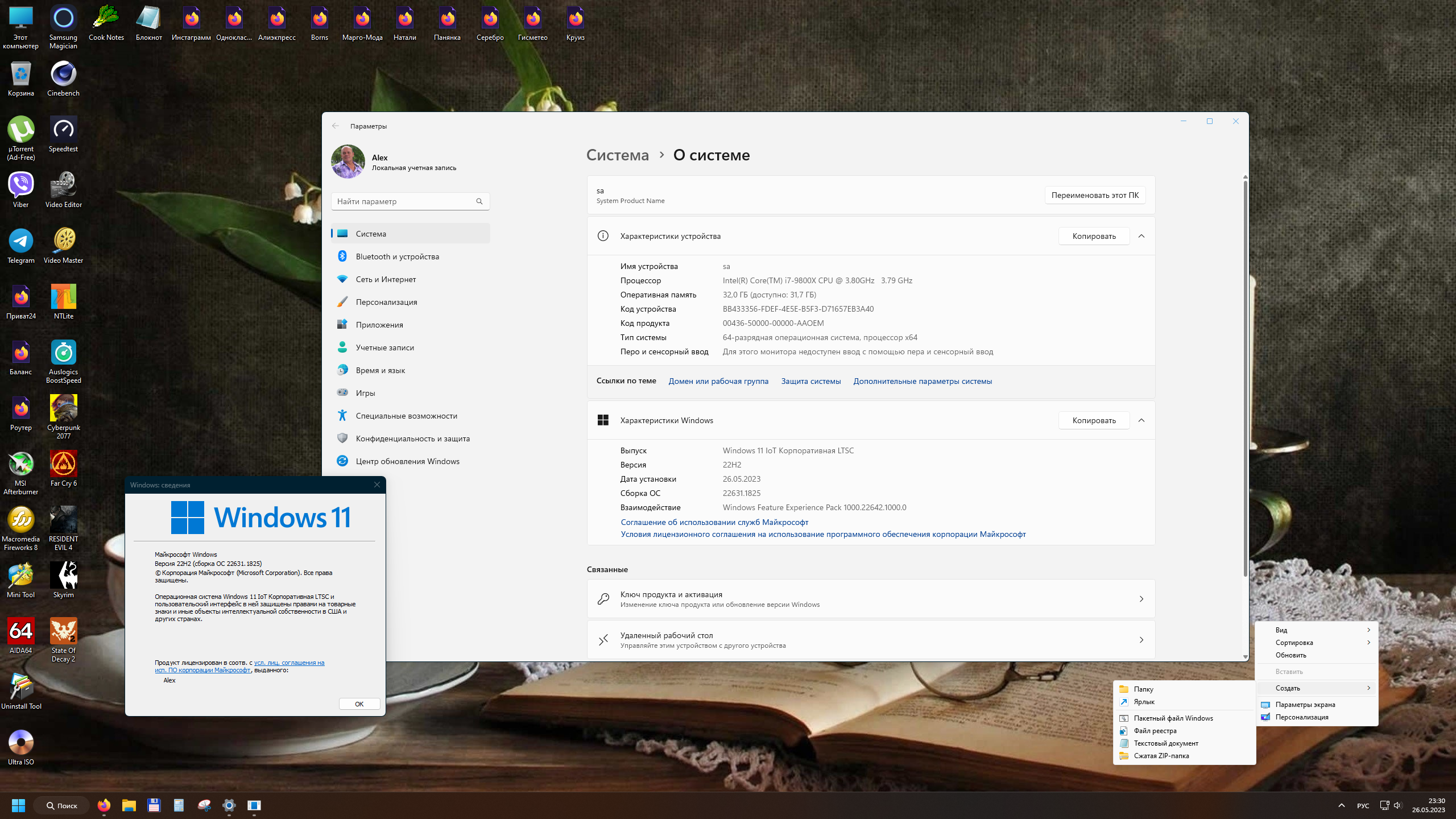Open Speedtest desktop shortcut
This screenshot has width=1456, height=819.
pyautogui.click(x=63, y=135)
